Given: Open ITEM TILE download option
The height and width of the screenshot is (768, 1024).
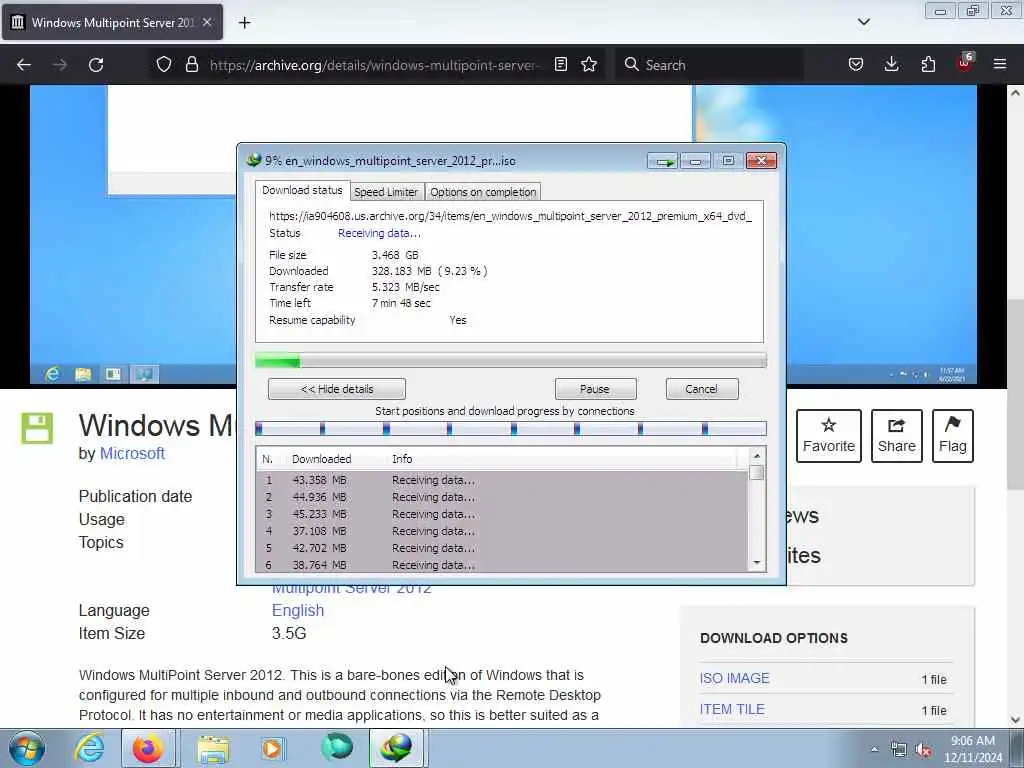Looking at the screenshot, I should coord(731,709).
